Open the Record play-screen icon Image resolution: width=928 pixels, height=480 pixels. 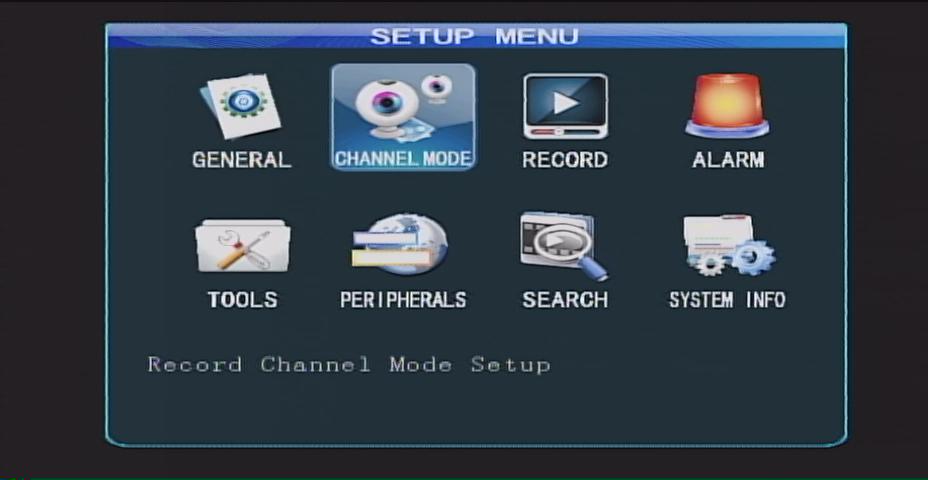565,106
